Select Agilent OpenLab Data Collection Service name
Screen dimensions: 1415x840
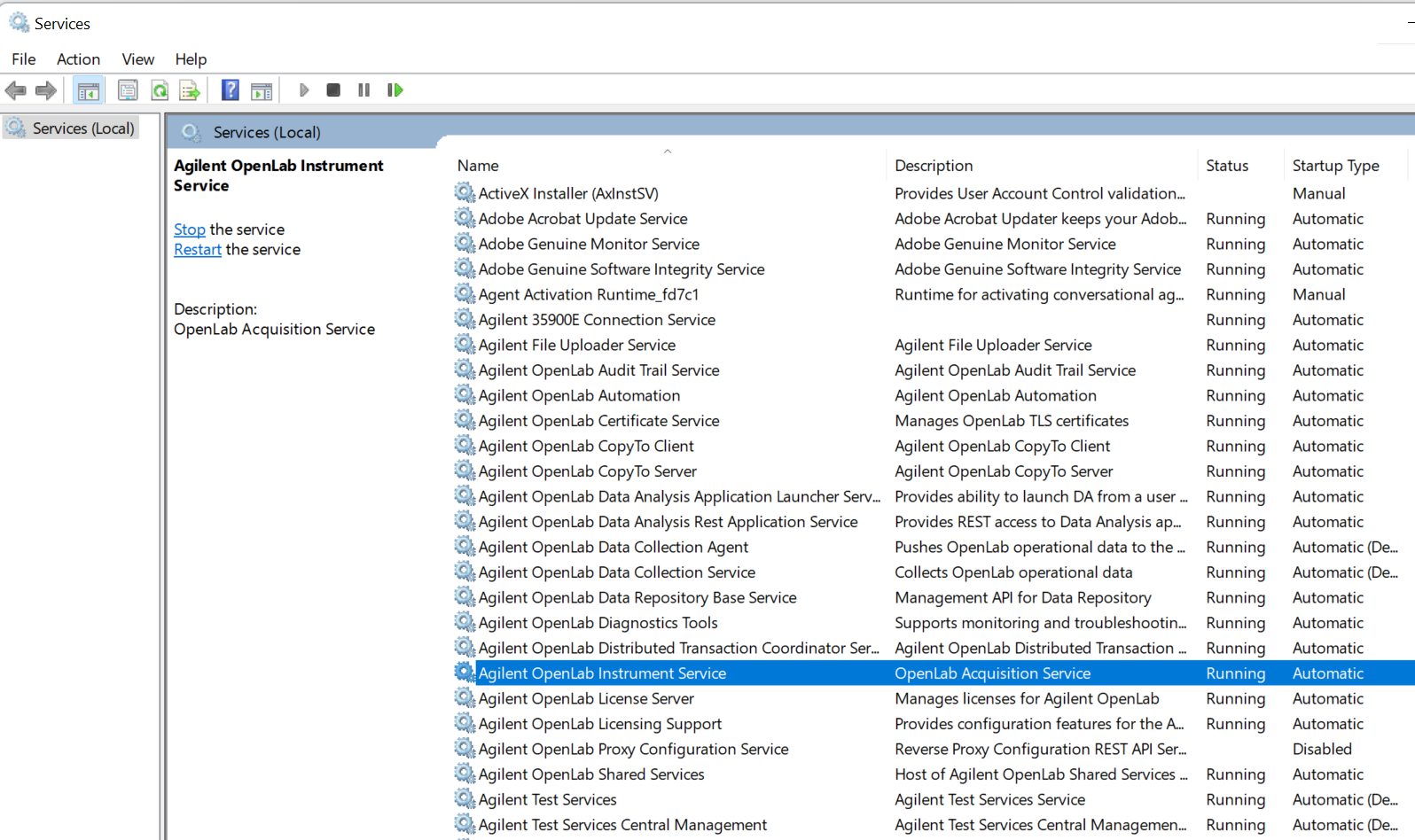coord(617,572)
